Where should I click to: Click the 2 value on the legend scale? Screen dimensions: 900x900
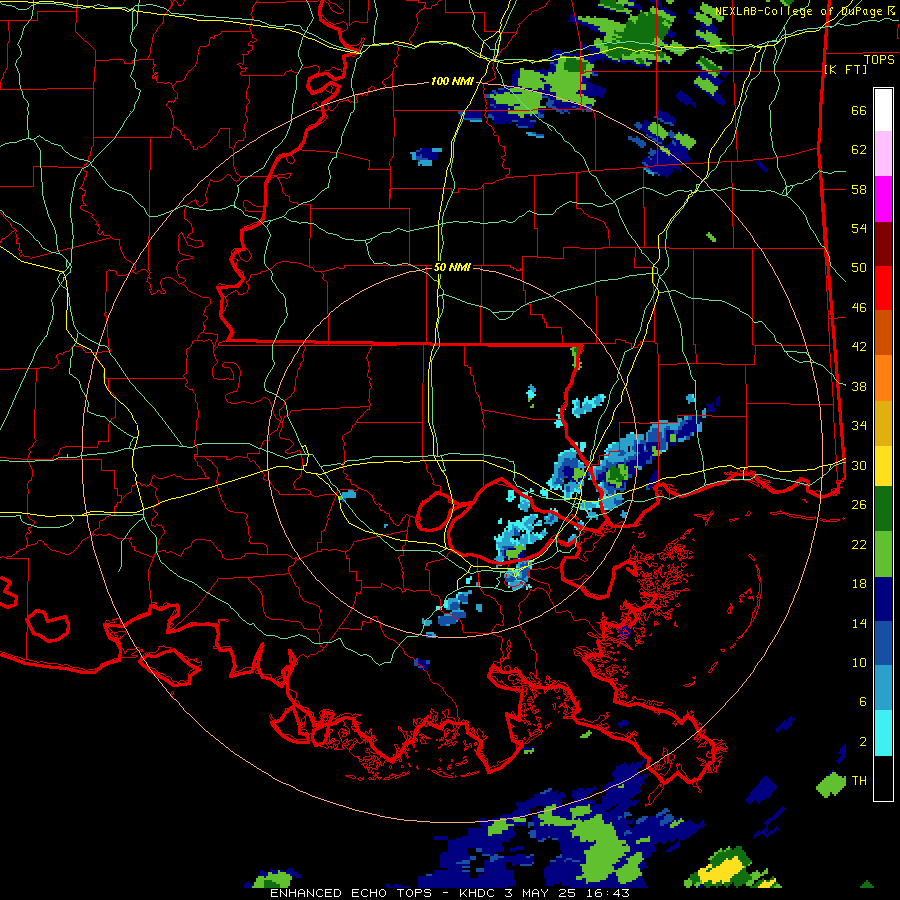[x=863, y=742]
